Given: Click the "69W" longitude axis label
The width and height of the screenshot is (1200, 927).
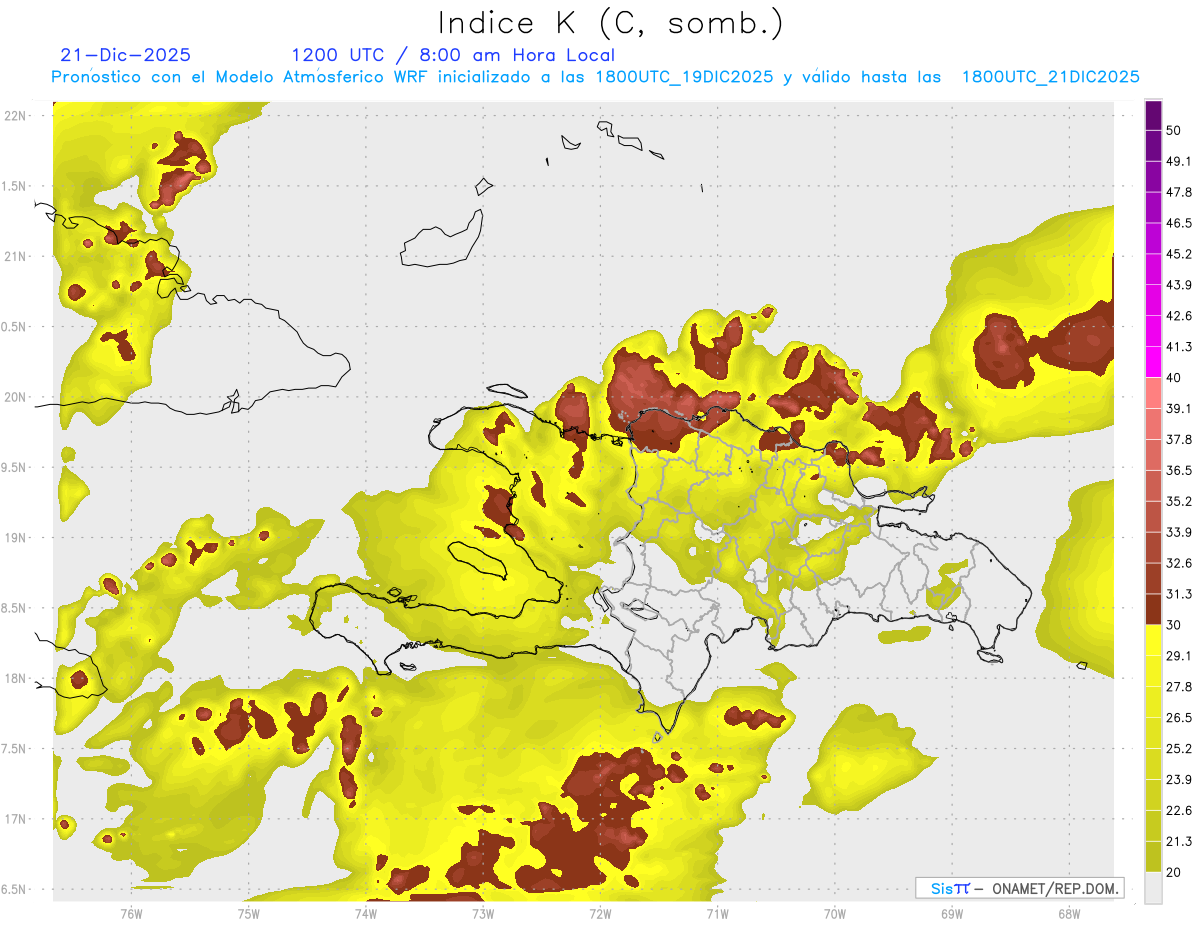Looking at the screenshot, I should pyautogui.click(x=951, y=913).
